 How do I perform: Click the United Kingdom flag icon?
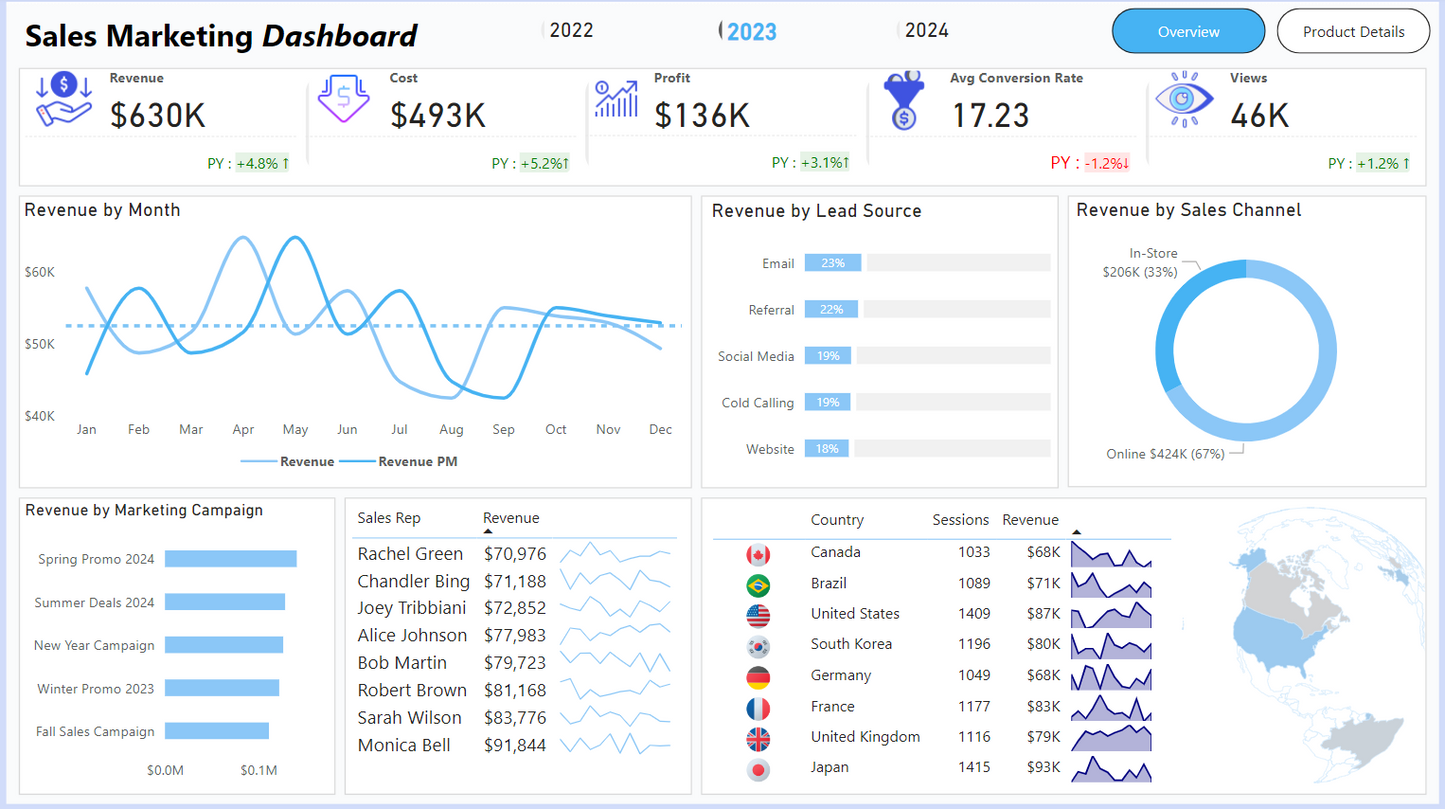758,739
